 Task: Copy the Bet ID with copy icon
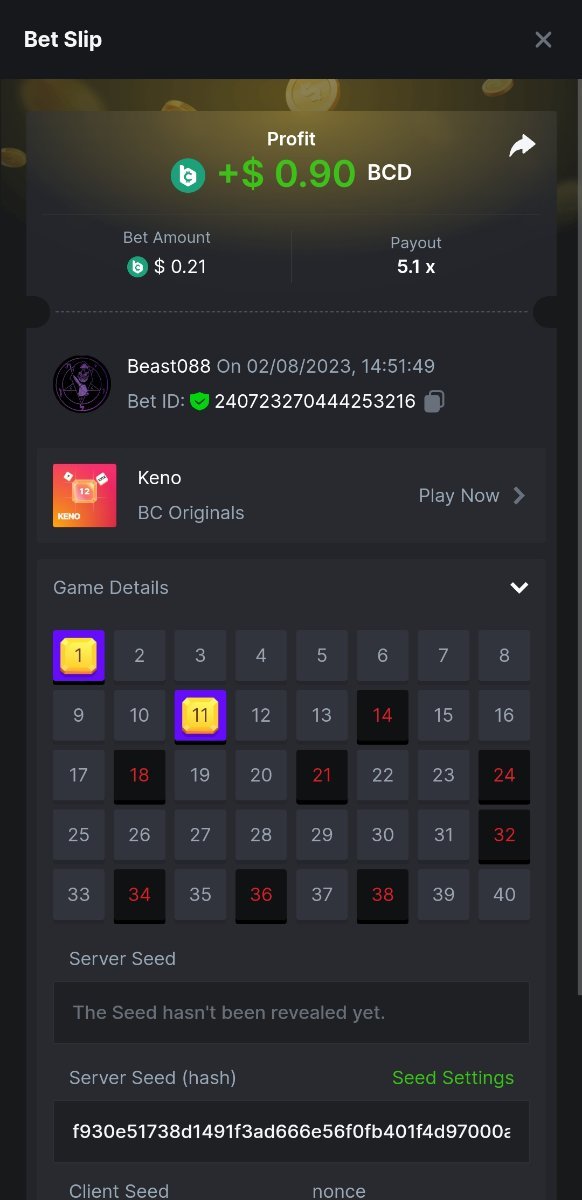(x=434, y=402)
